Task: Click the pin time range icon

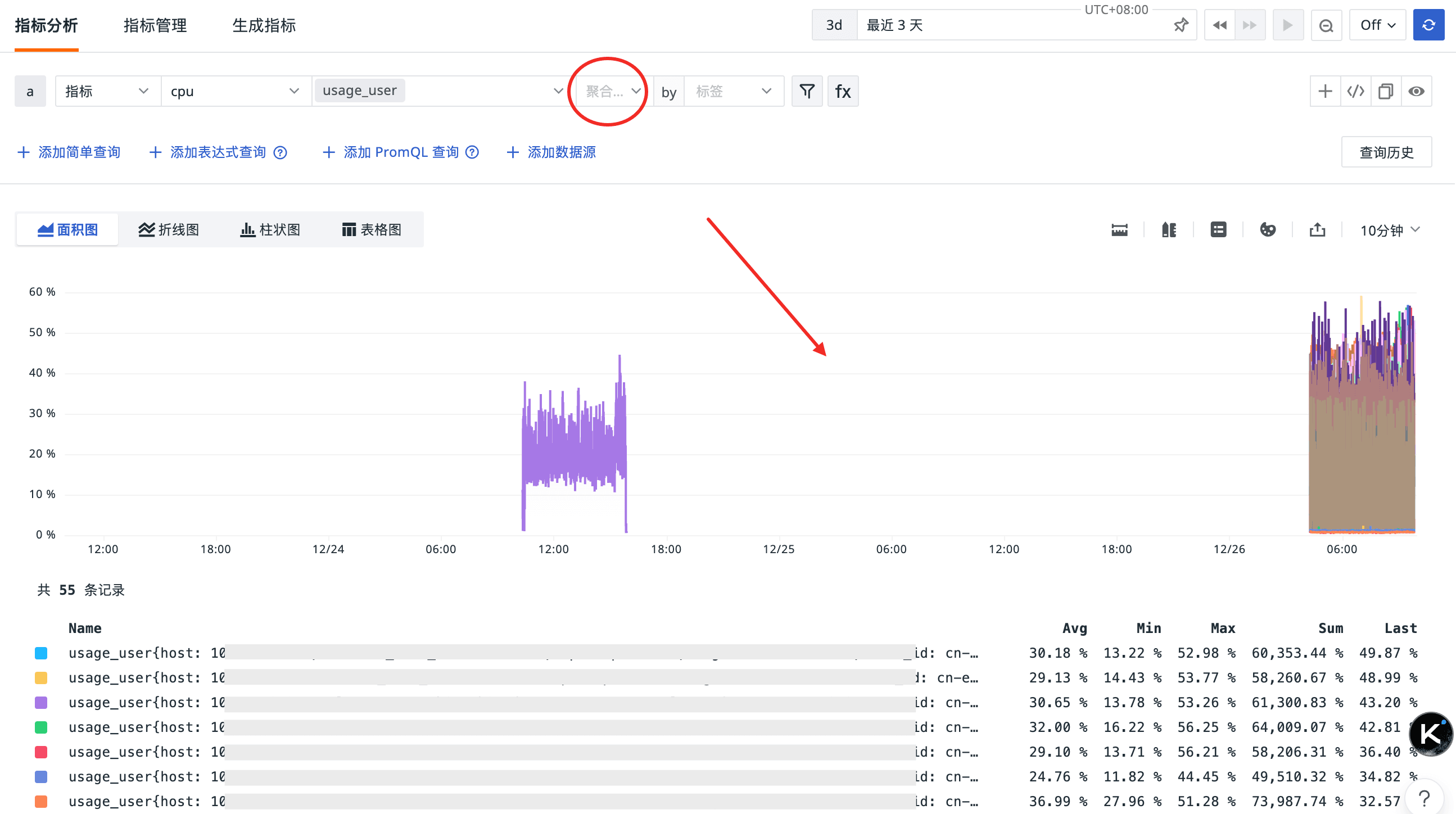Action: pyautogui.click(x=1181, y=25)
